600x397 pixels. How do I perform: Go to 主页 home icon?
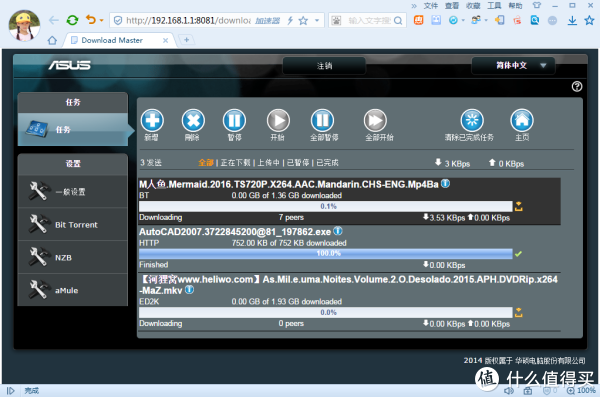(x=522, y=120)
